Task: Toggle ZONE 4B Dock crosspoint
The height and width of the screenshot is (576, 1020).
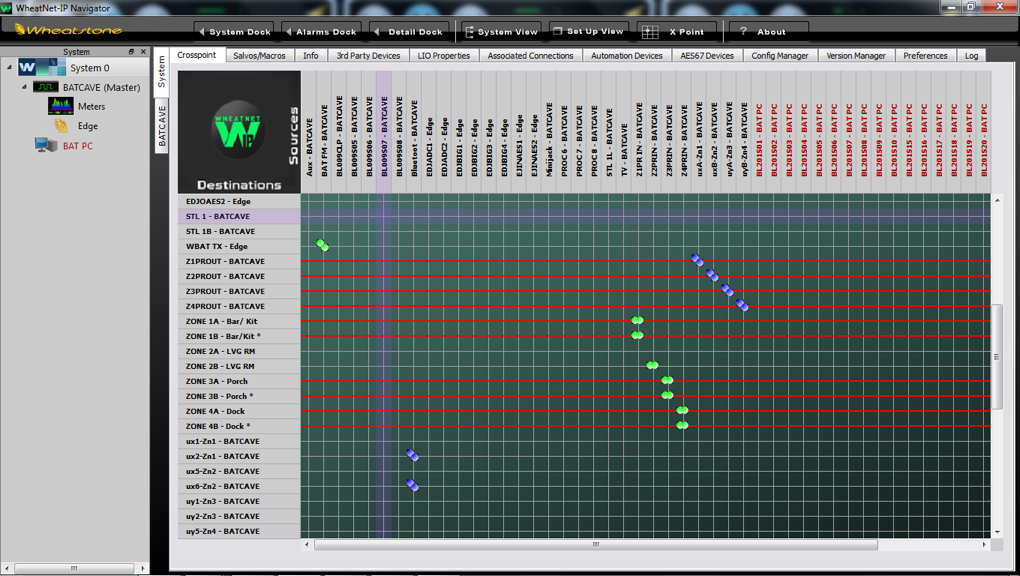Action: click(x=682, y=425)
